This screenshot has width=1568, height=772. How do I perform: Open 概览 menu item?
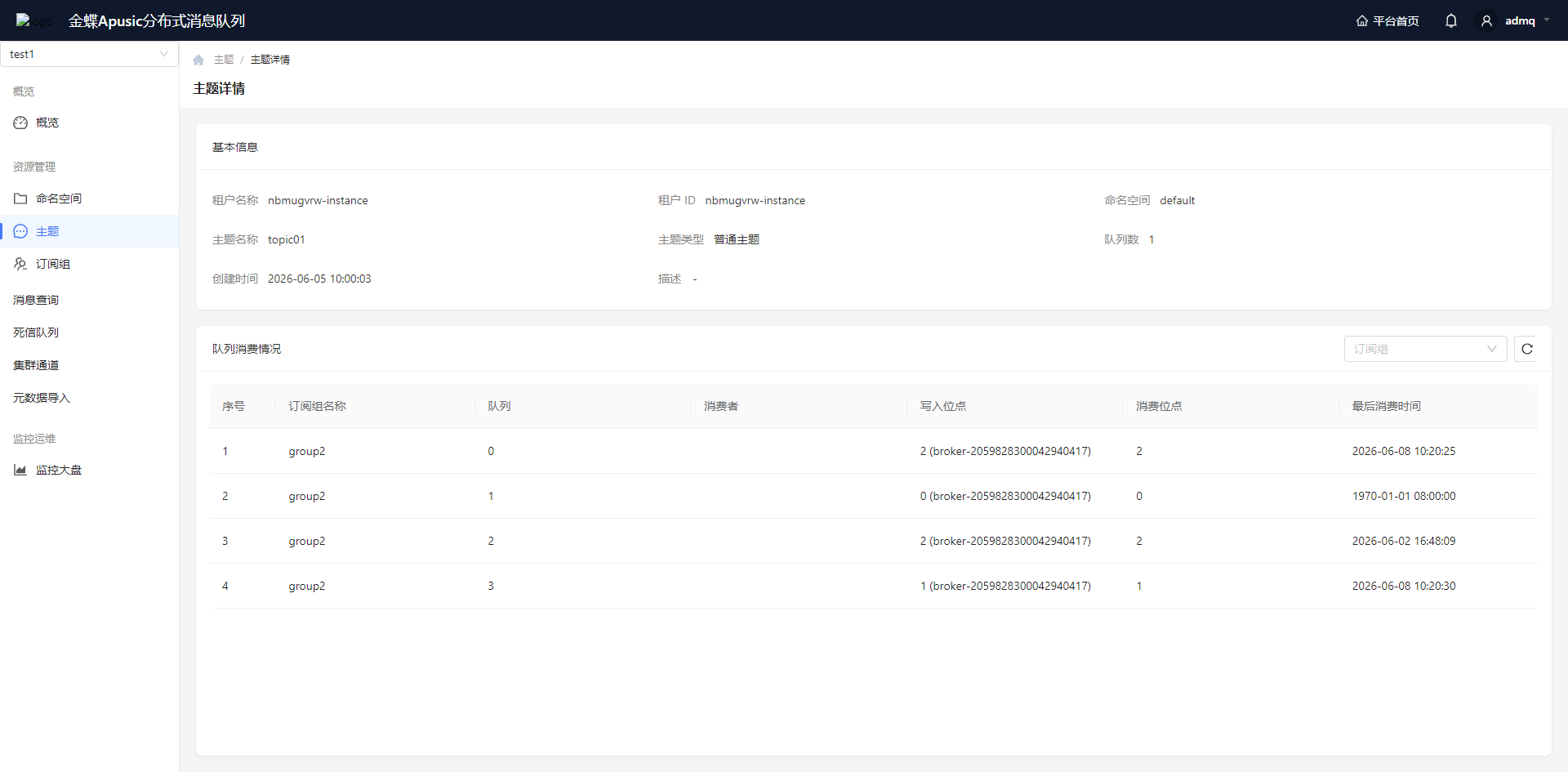click(x=89, y=123)
